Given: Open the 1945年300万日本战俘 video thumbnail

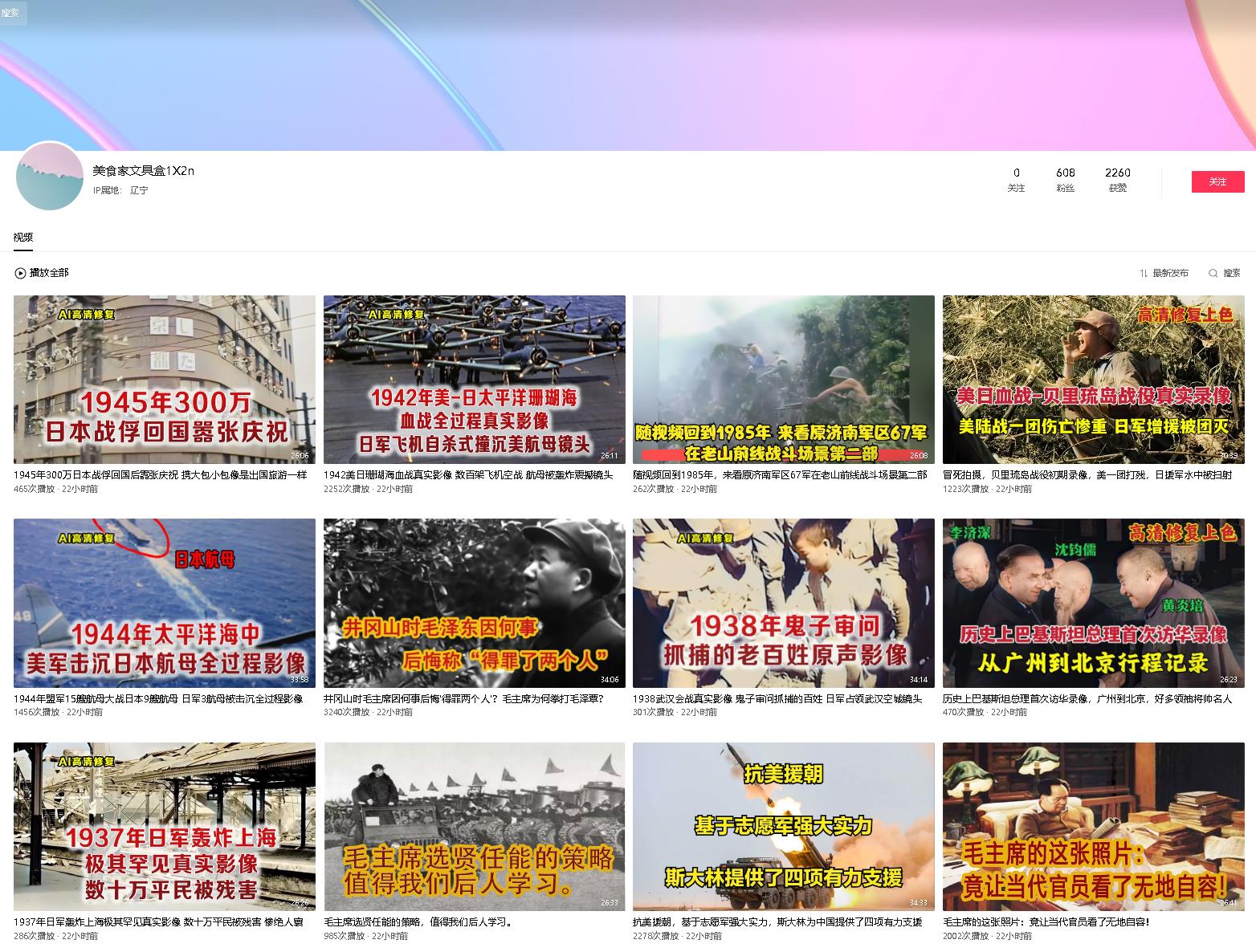Looking at the screenshot, I should click(x=165, y=379).
